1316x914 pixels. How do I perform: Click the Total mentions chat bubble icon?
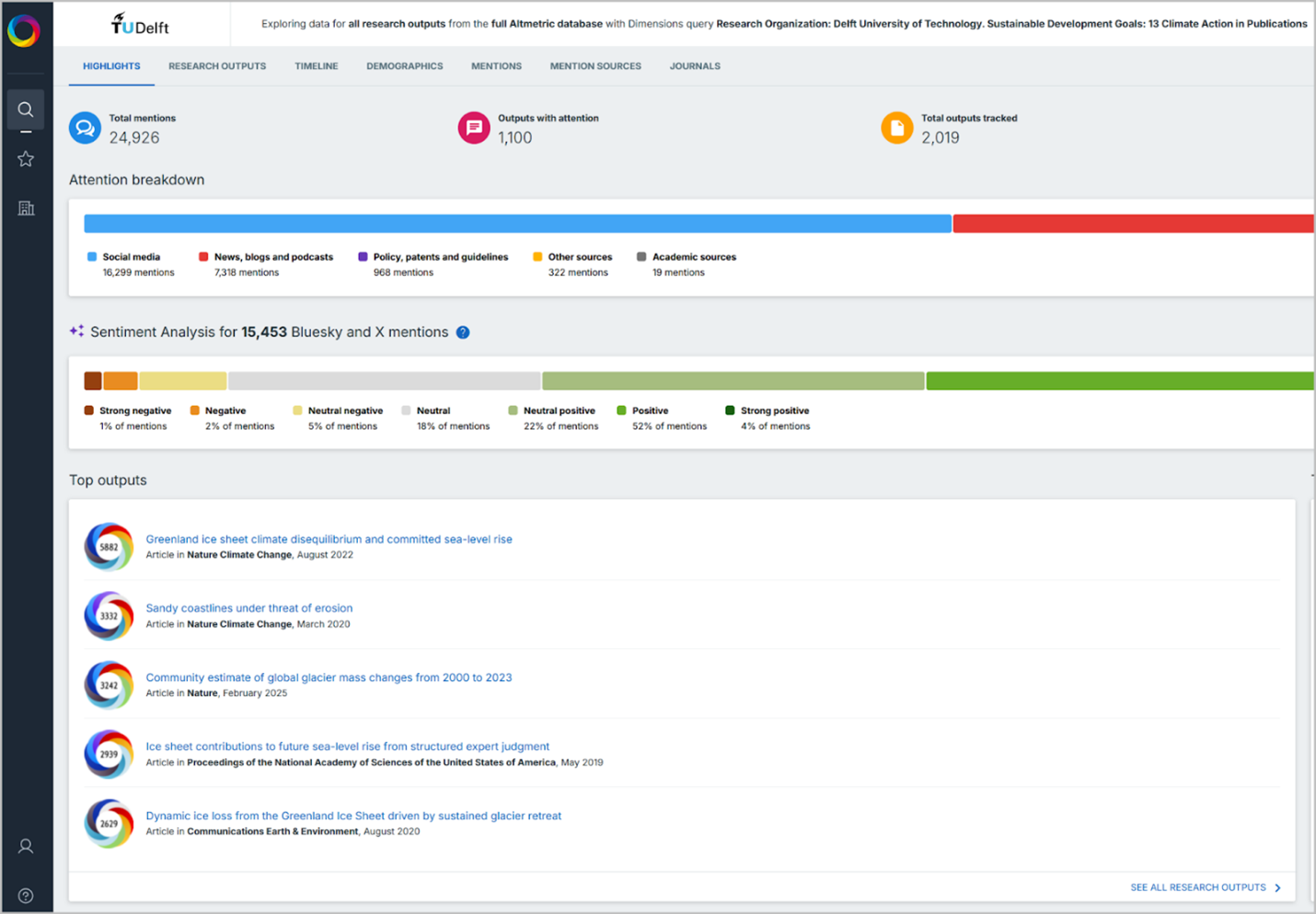[85, 128]
